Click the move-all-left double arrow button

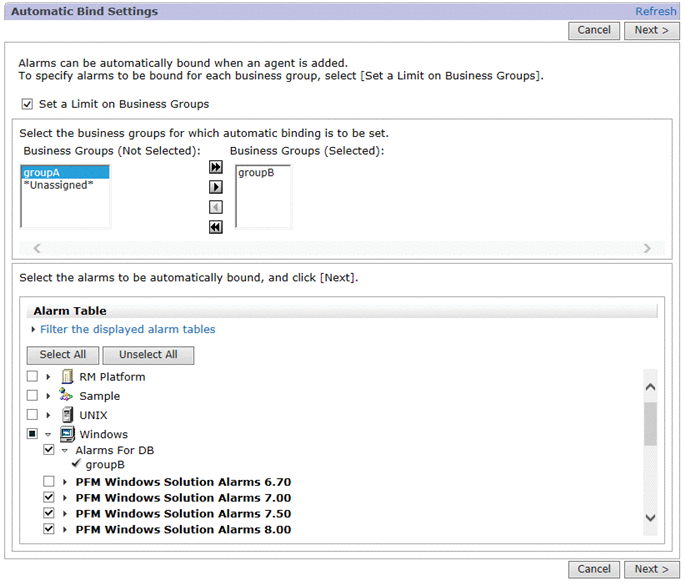coord(215,227)
